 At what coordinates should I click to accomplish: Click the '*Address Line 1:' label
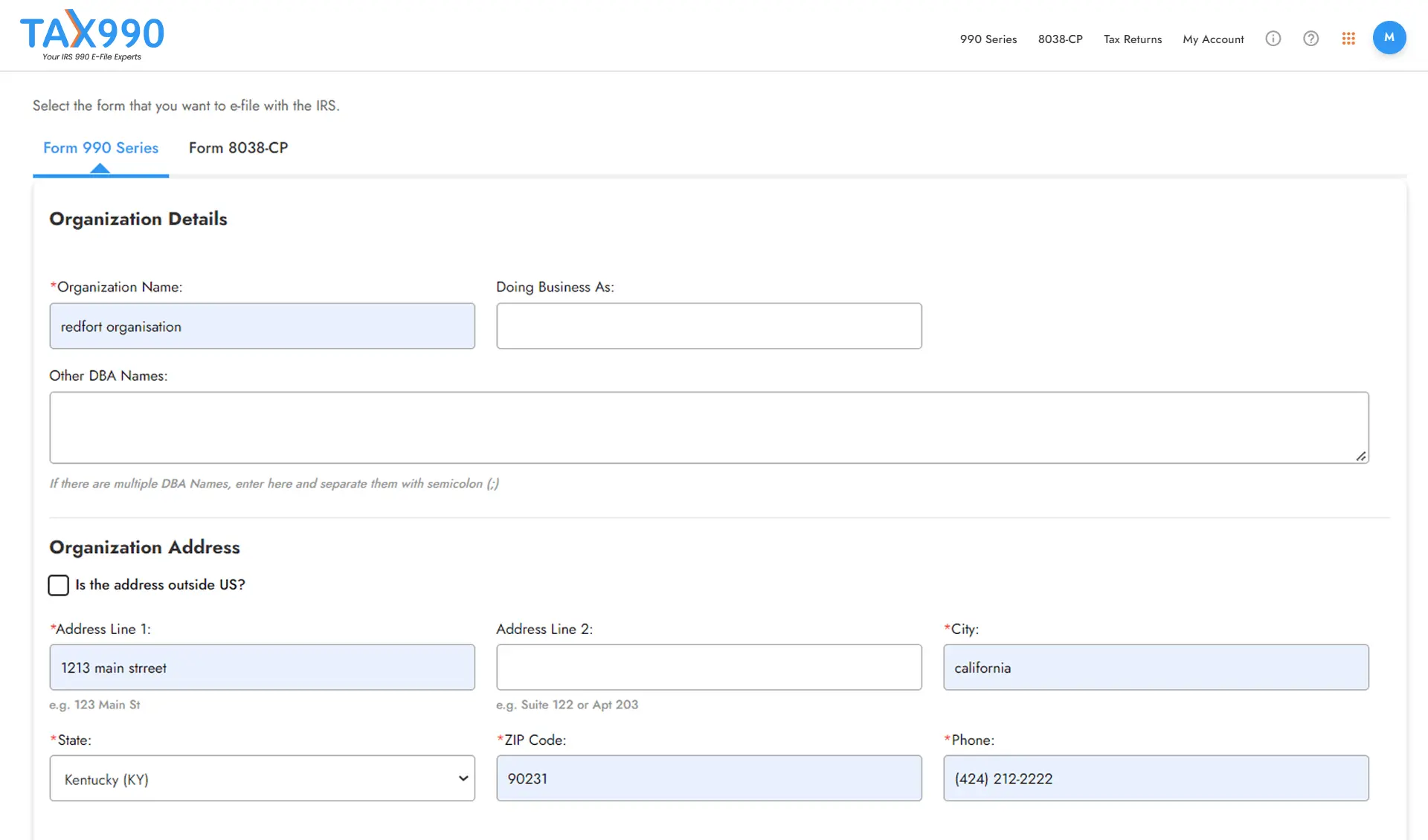tap(100, 629)
